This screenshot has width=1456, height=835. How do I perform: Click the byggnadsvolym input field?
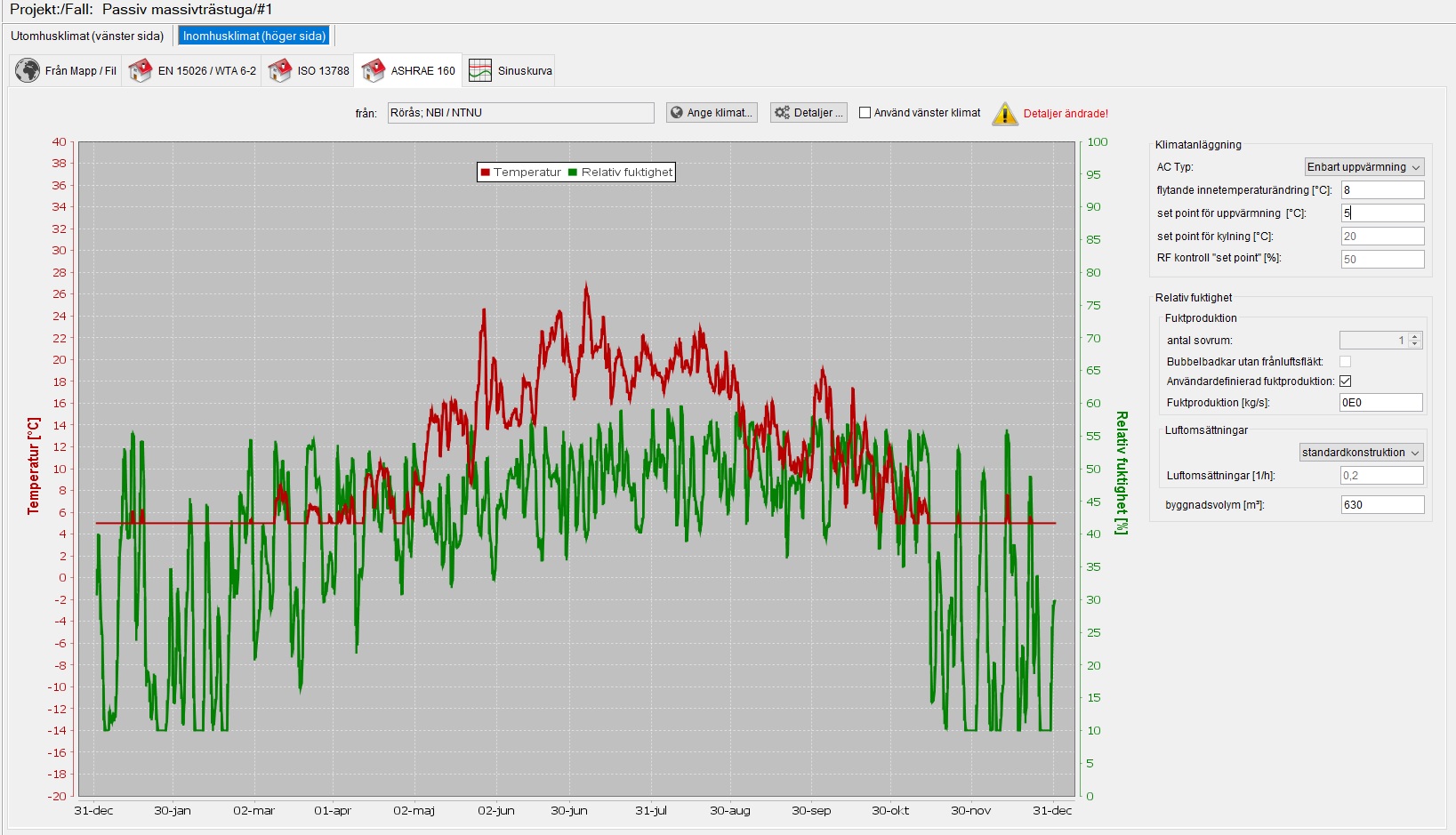1382,505
